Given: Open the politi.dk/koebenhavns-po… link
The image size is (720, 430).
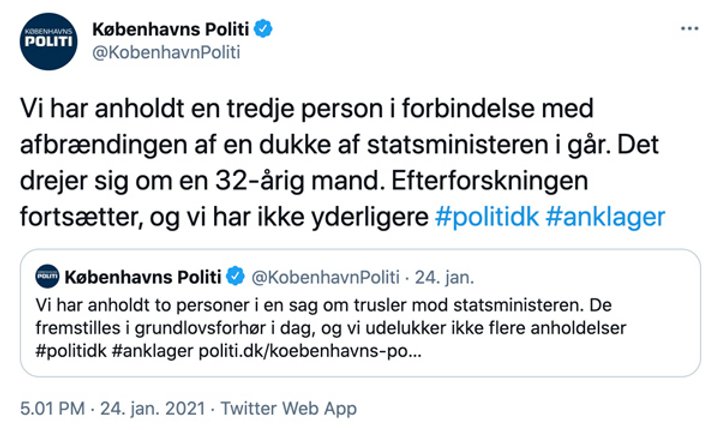Looking at the screenshot, I should tap(309, 351).
